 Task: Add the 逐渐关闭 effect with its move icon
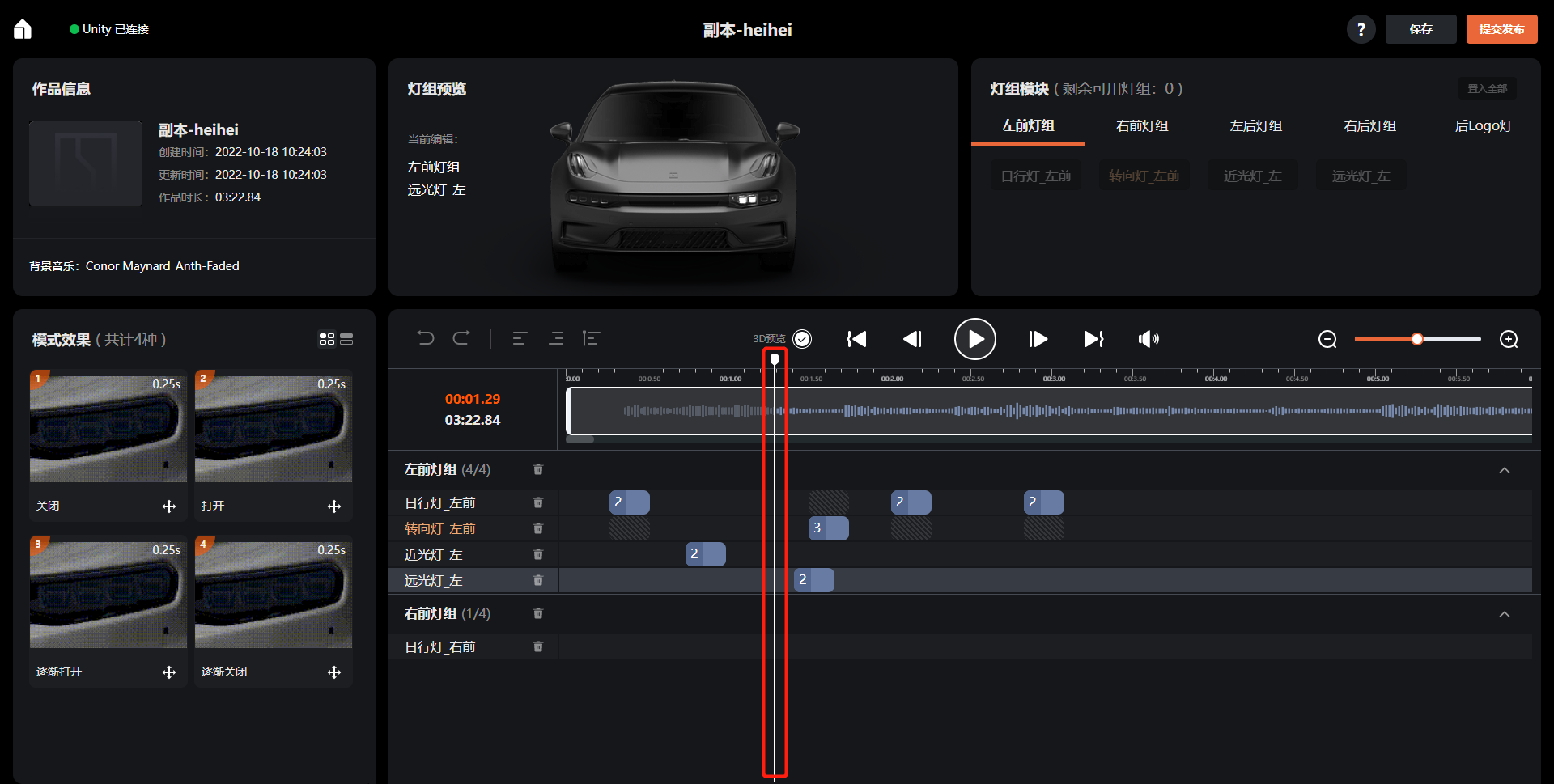coord(334,672)
